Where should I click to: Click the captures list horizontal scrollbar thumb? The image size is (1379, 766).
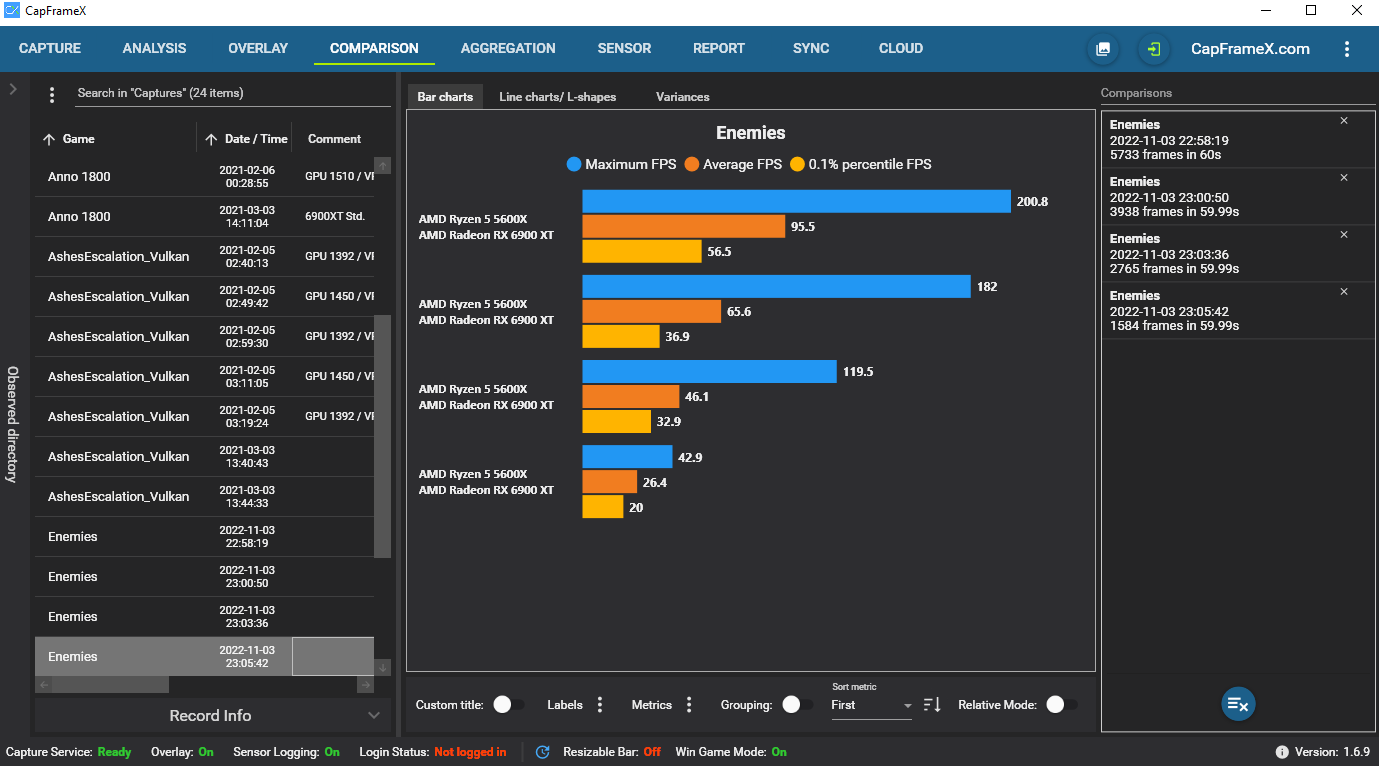pyautogui.click(x=110, y=685)
